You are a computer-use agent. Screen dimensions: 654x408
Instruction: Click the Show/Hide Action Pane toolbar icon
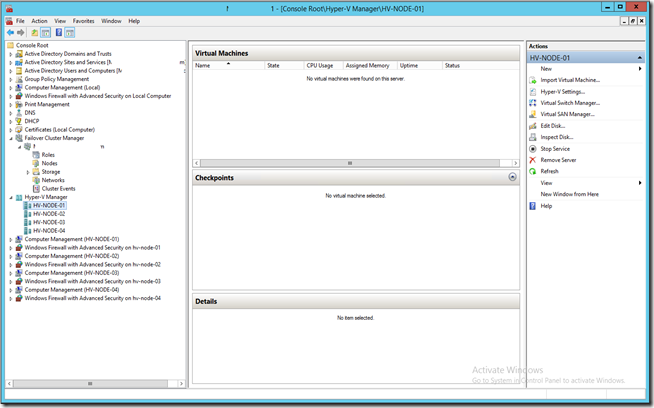tap(70, 33)
